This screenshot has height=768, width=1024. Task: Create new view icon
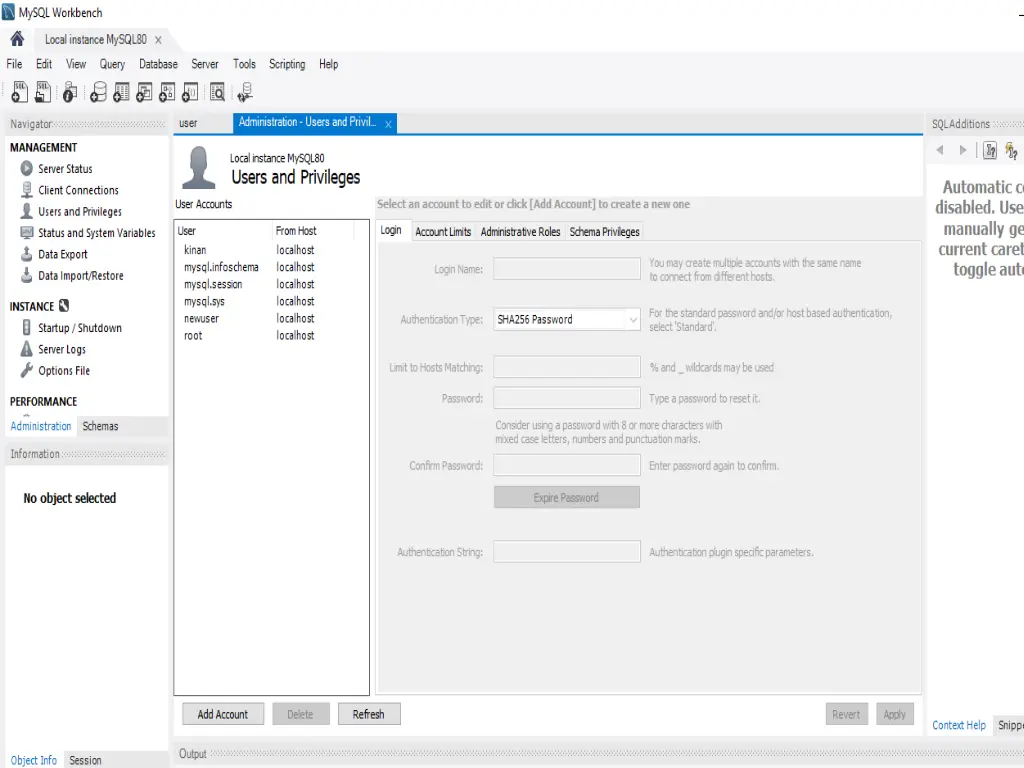[x=144, y=92]
